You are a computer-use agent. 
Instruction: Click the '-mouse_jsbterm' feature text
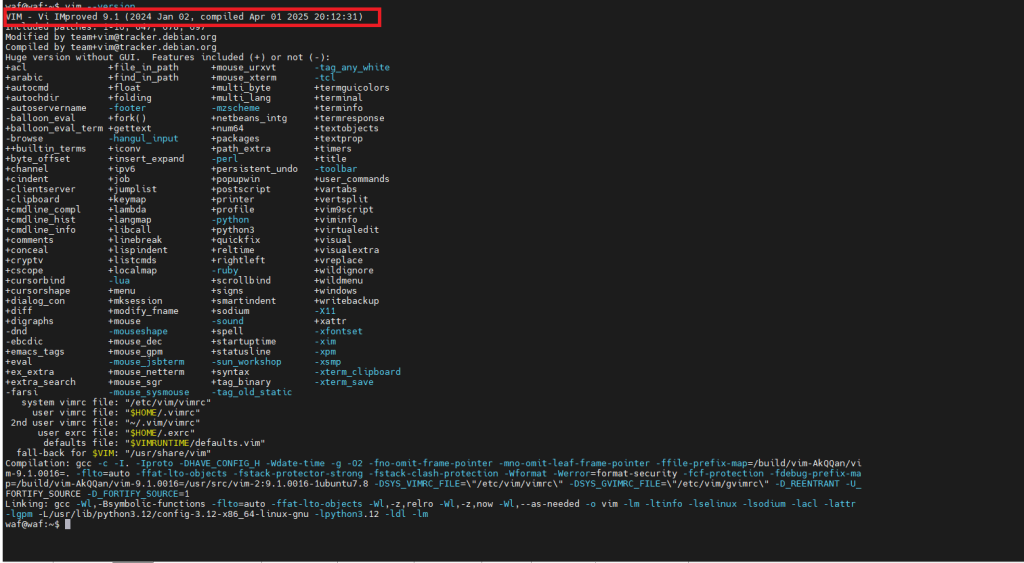tap(146, 361)
